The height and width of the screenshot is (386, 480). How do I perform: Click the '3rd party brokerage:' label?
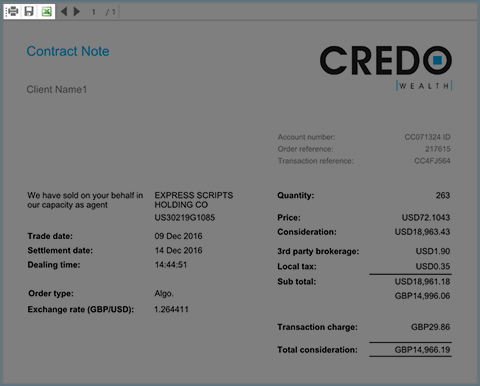(x=318, y=251)
